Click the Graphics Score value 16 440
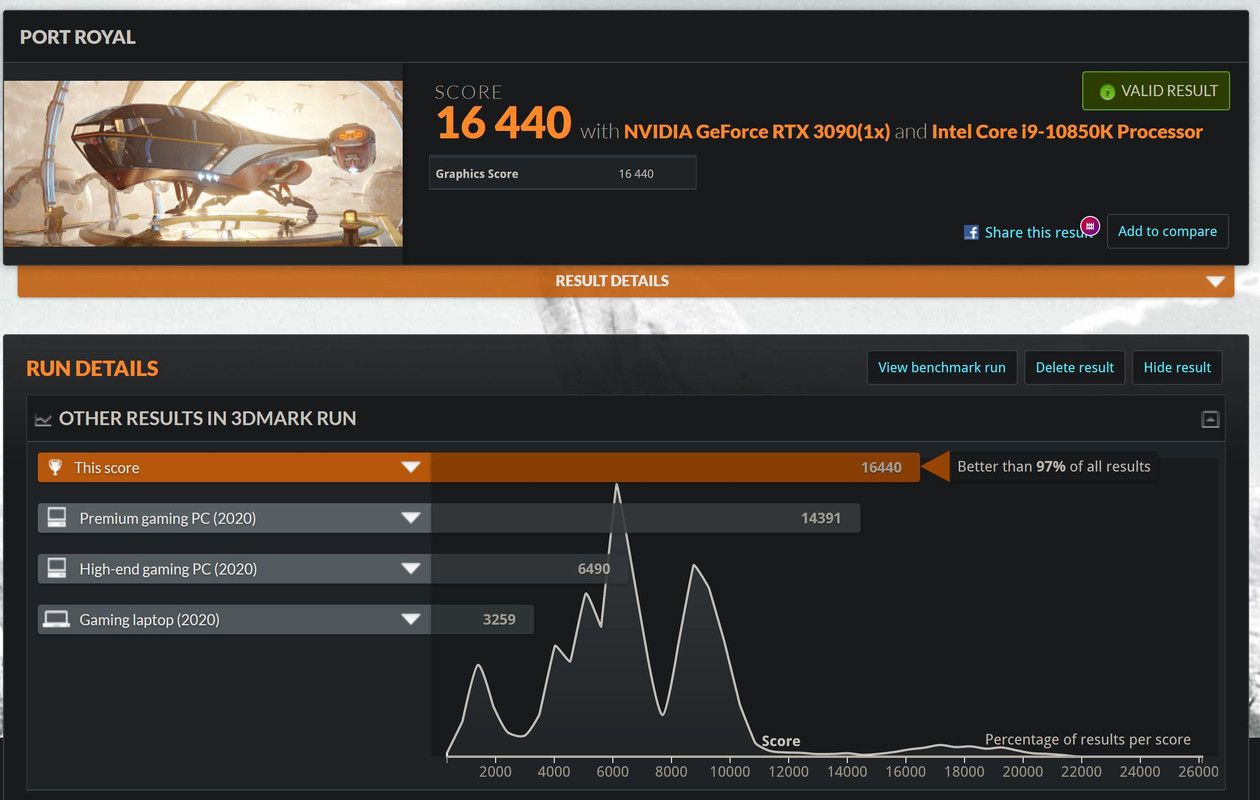 click(636, 174)
